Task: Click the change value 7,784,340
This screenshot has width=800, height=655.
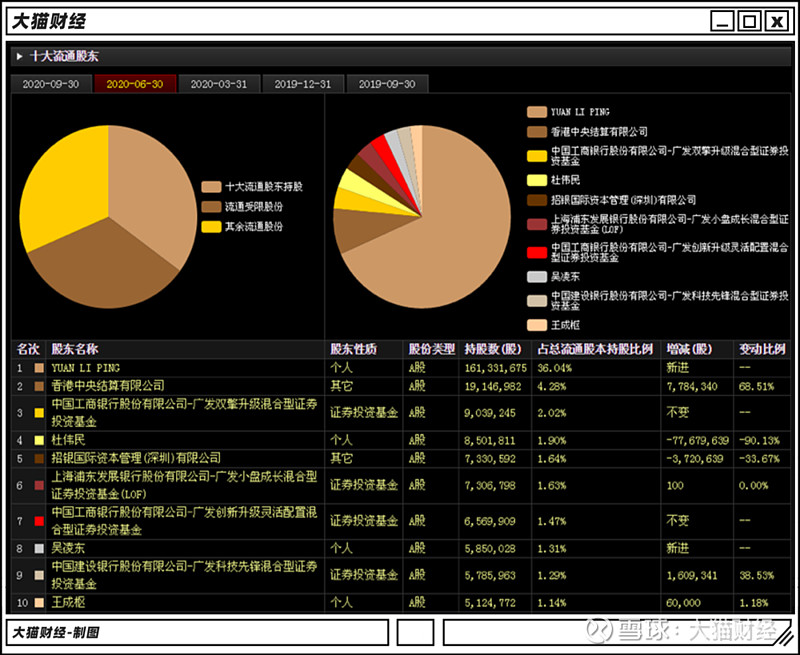Action: coord(692,387)
